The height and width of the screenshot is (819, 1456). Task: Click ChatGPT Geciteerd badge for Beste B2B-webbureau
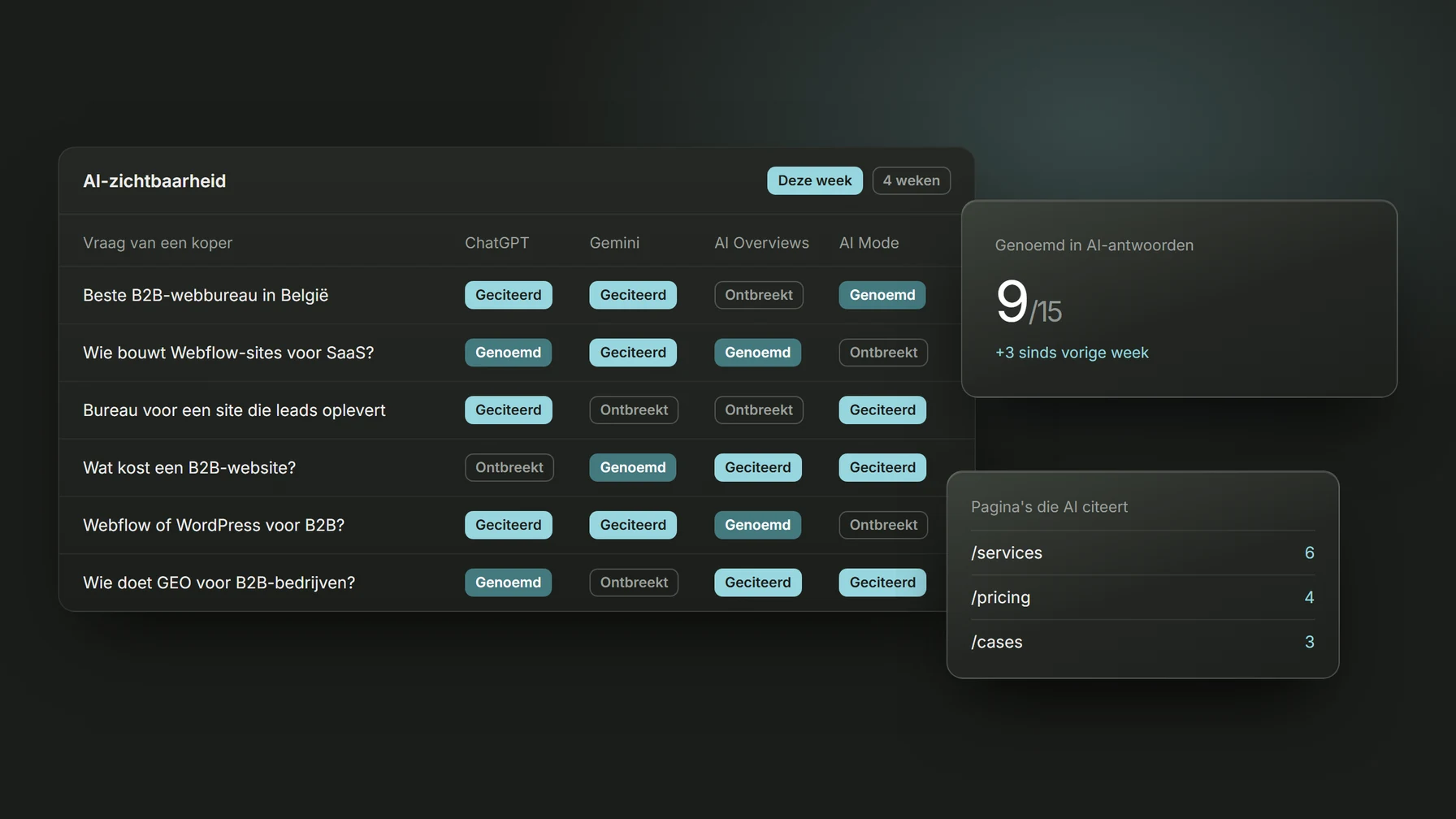(x=509, y=295)
